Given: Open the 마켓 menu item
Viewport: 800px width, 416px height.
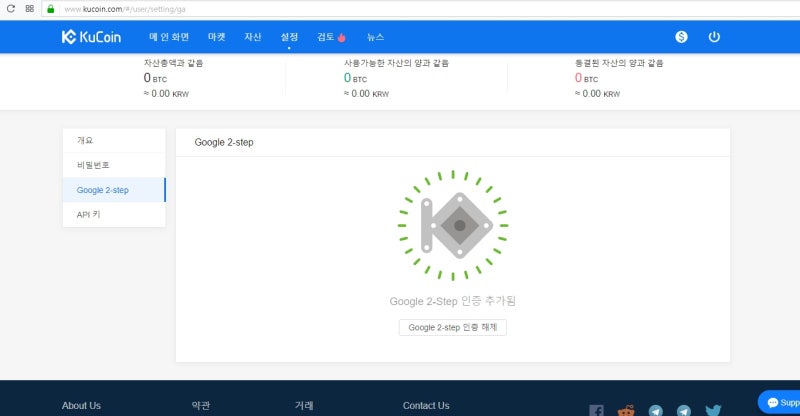Looking at the screenshot, I should (x=216, y=37).
